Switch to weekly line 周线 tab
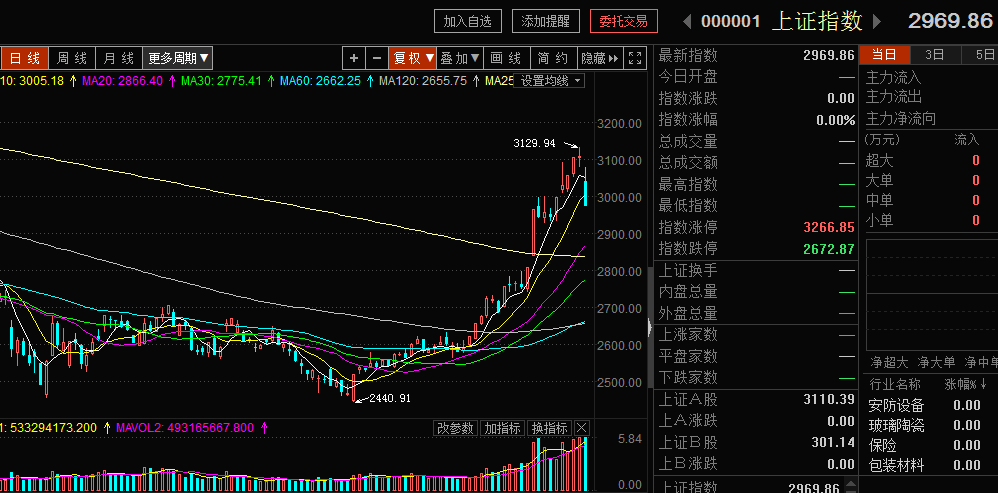This screenshot has height=493, width=998. point(71,59)
